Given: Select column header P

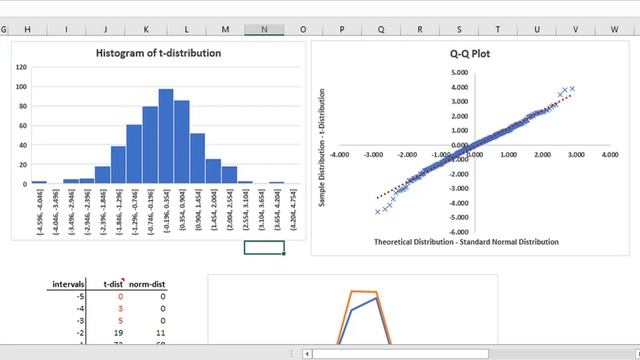Looking at the screenshot, I should [342, 29].
